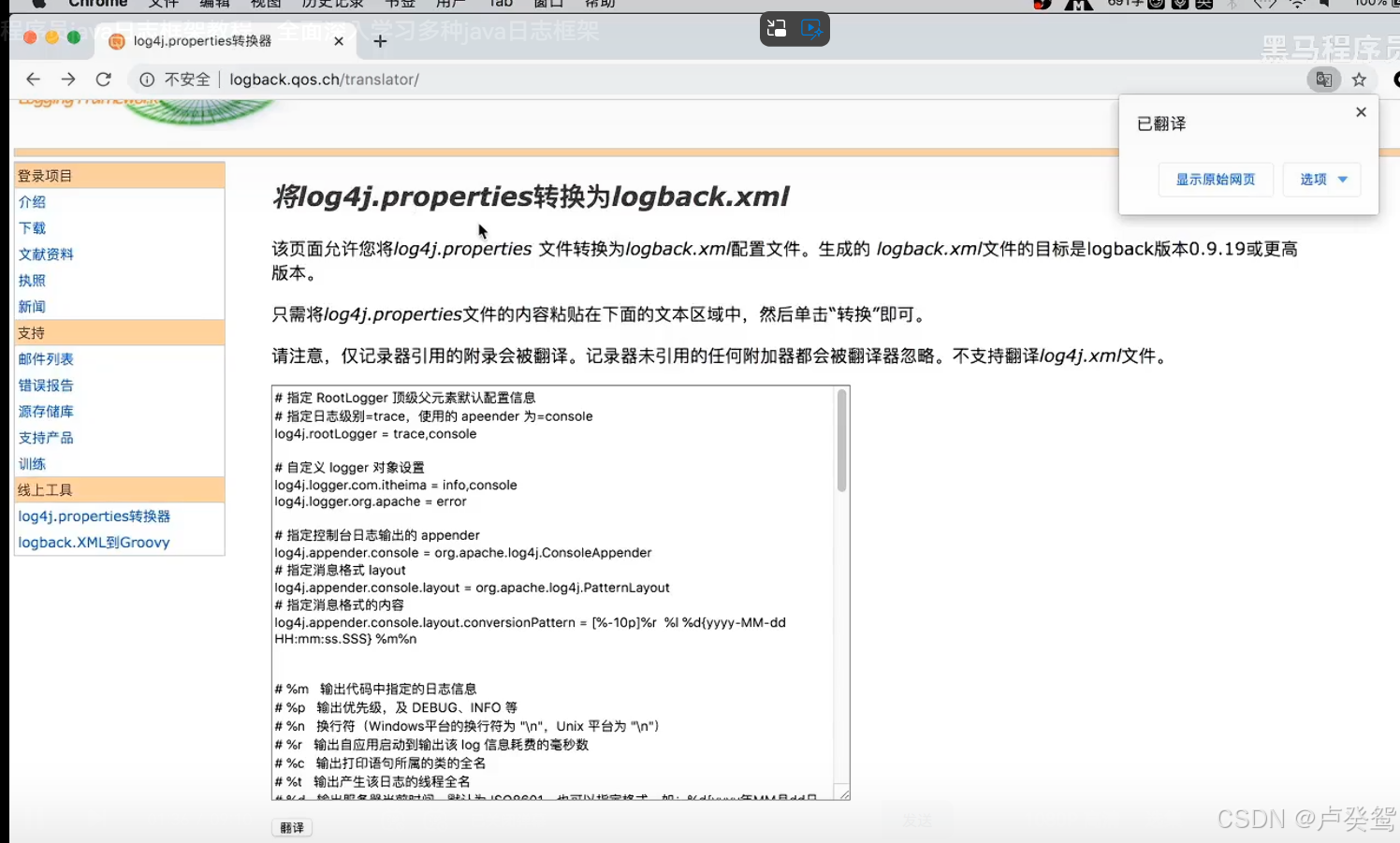1400x843 pixels.
Task: Show the original web page
Action: click(x=1216, y=180)
